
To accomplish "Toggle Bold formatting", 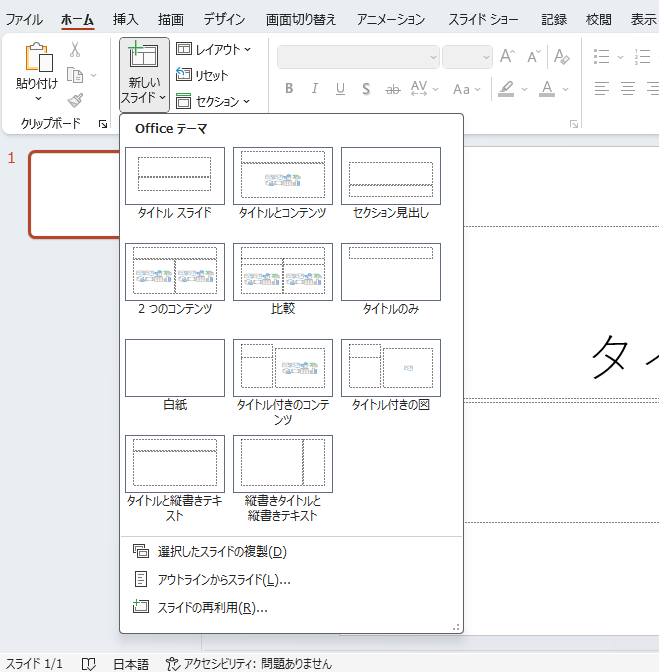I will point(289,89).
